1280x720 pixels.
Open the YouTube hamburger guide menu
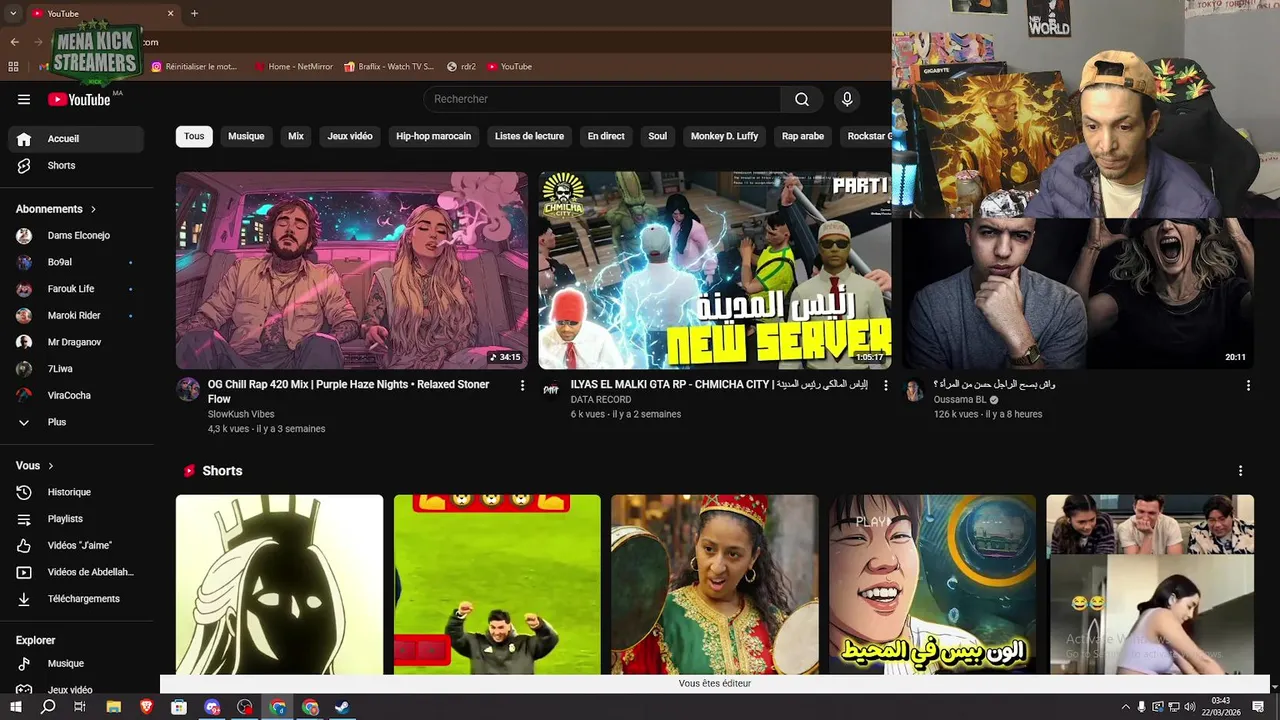click(x=24, y=99)
